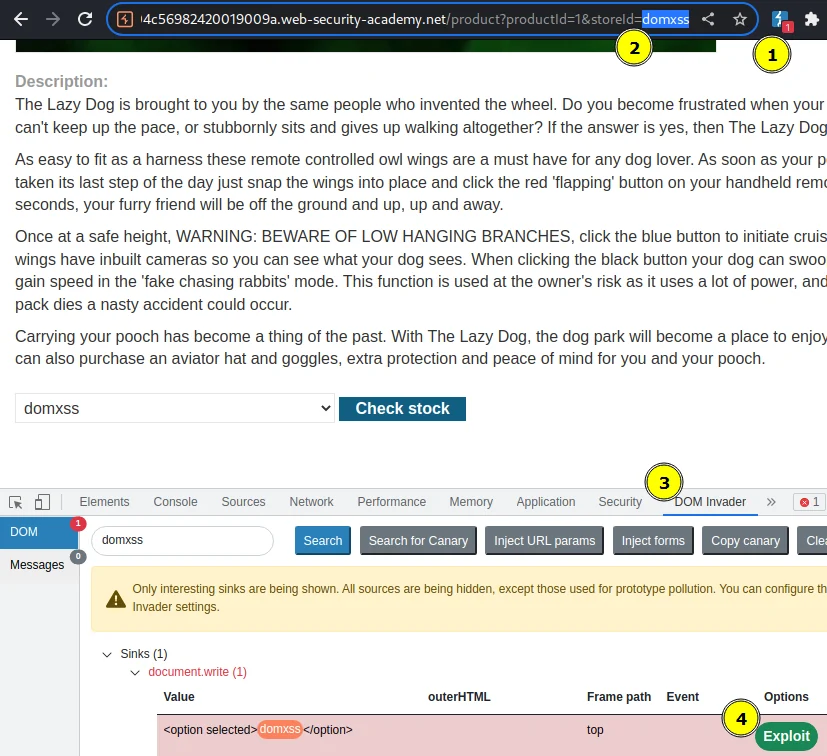The height and width of the screenshot is (756, 827).
Task: Open the domxss store dropdown
Action: pyautogui.click(x=175, y=408)
